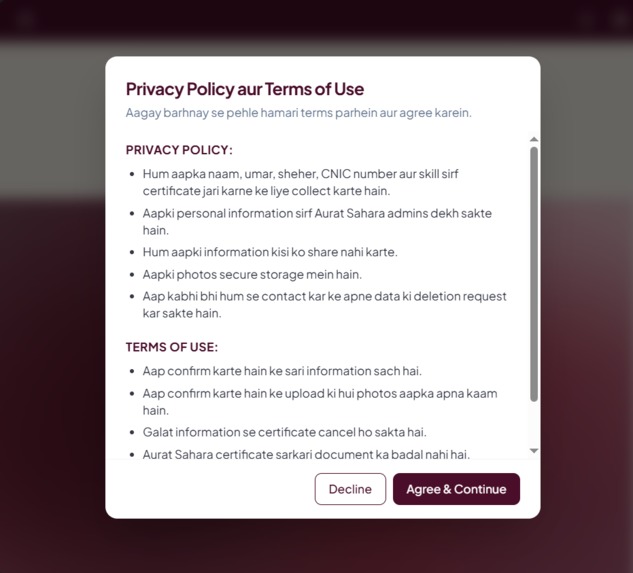Screen dimensions: 633x573
Task: Click the line about information not being shared
Action: [270, 252]
